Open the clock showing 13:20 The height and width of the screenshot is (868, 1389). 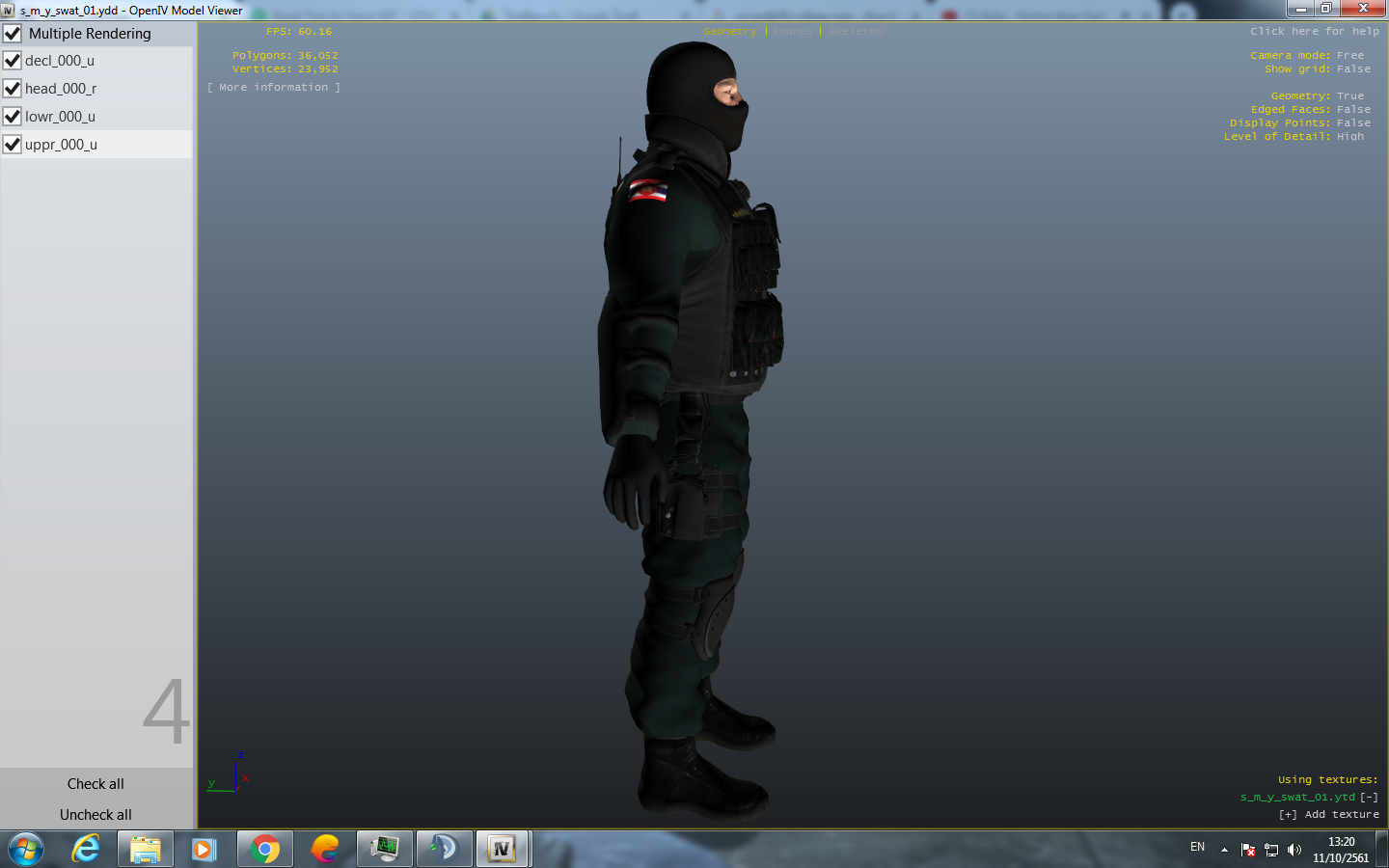pyautogui.click(x=1341, y=850)
